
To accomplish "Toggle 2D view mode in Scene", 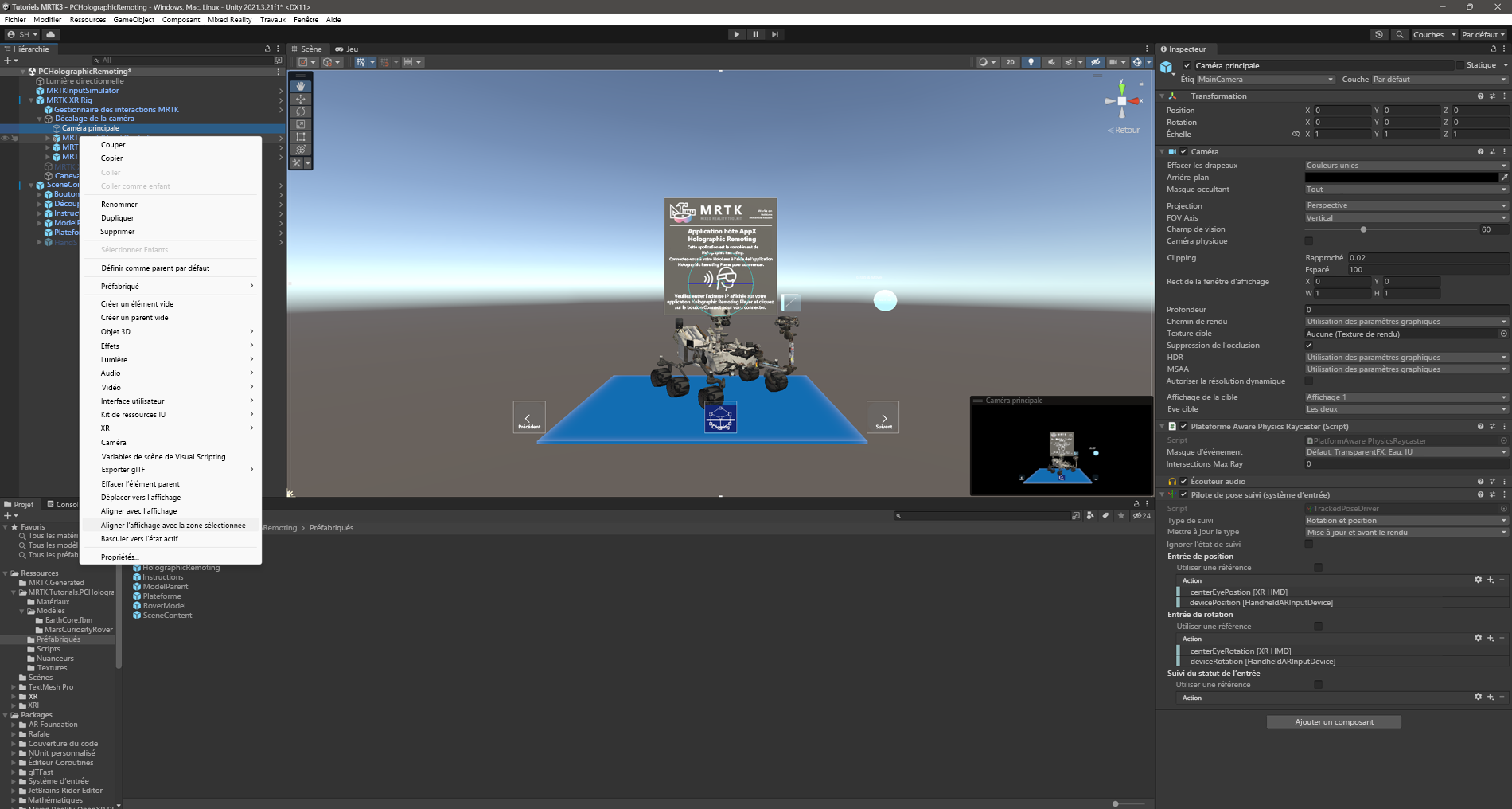I will coord(1011,62).
